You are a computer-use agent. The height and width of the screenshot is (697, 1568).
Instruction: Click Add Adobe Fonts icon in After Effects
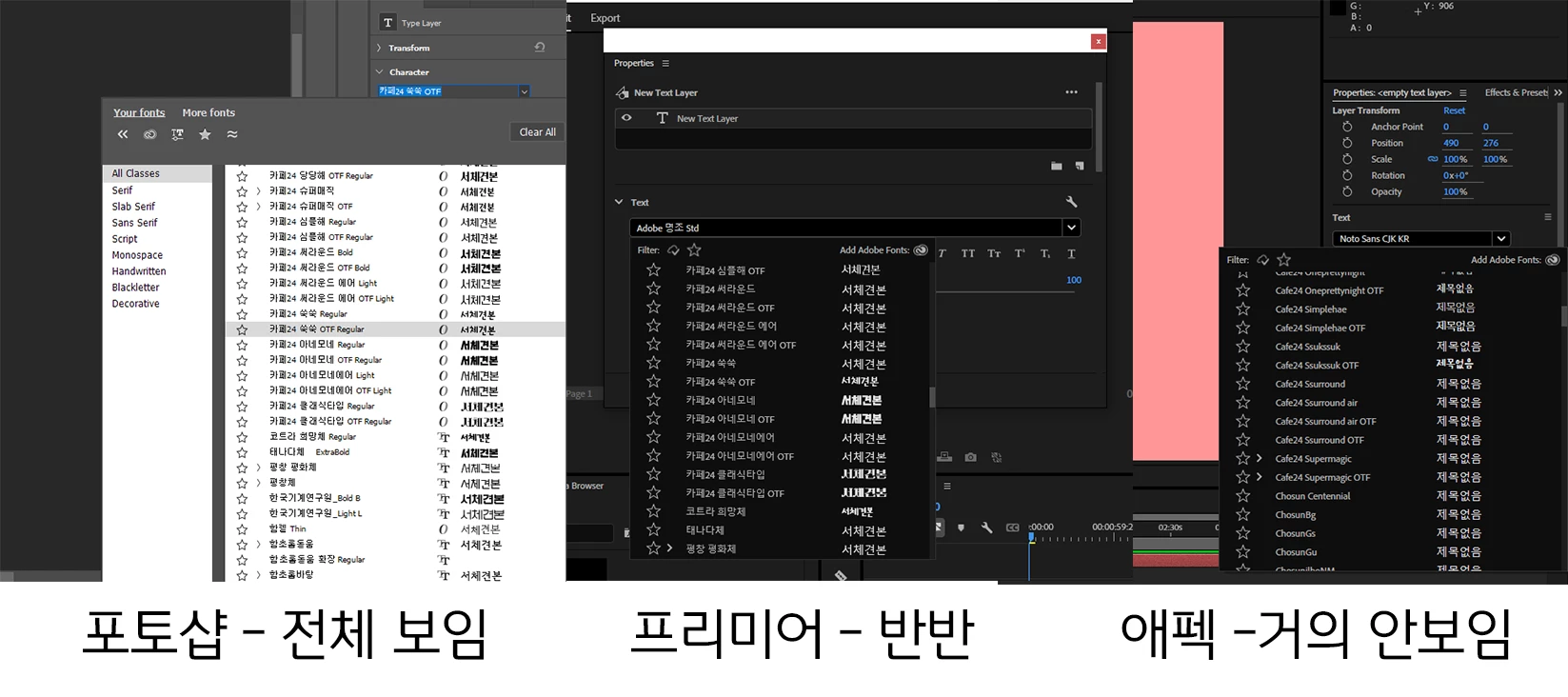click(x=1553, y=260)
